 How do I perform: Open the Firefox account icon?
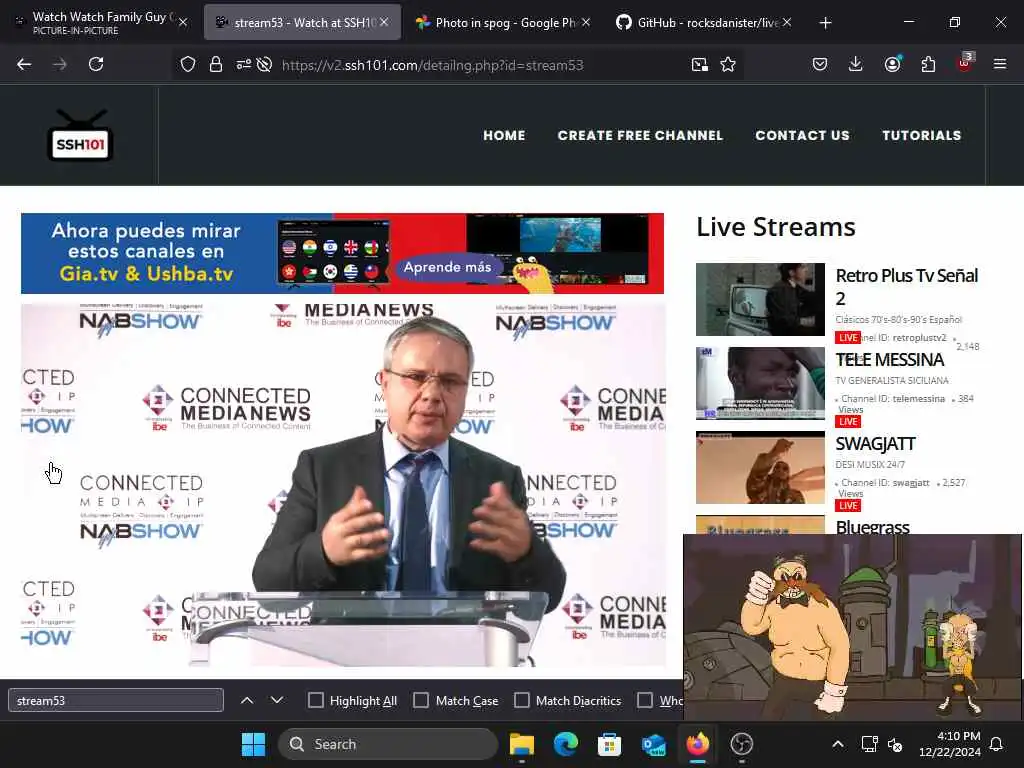click(892, 64)
